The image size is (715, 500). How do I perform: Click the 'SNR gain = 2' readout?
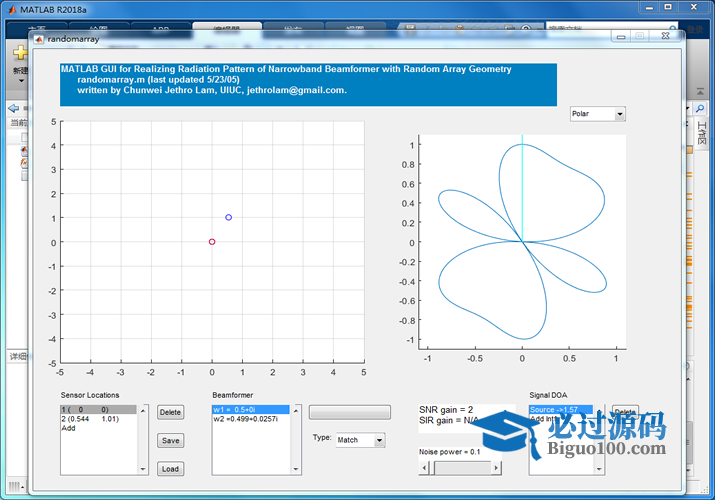coord(446,409)
